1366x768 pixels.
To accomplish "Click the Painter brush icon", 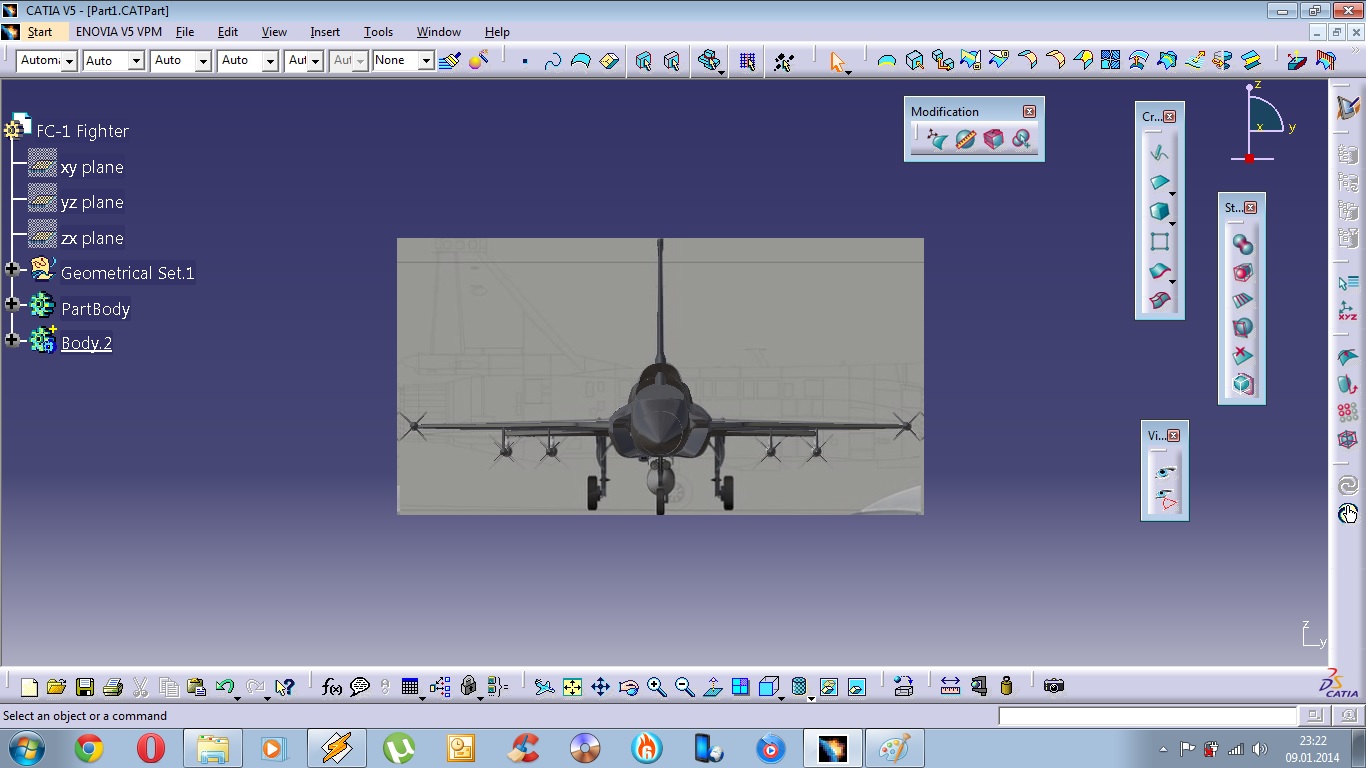I will (449, 61).
